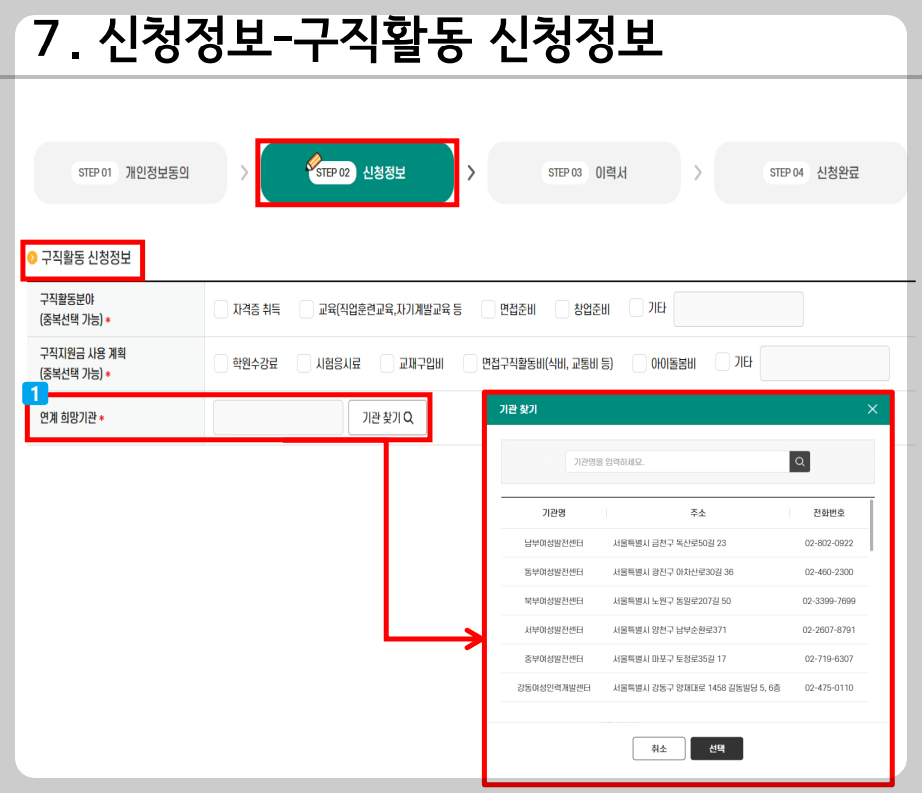Check 면접구직활동비(식비, 교통비 등)
This screenshot has height=793, width=922.
[469, 363]
